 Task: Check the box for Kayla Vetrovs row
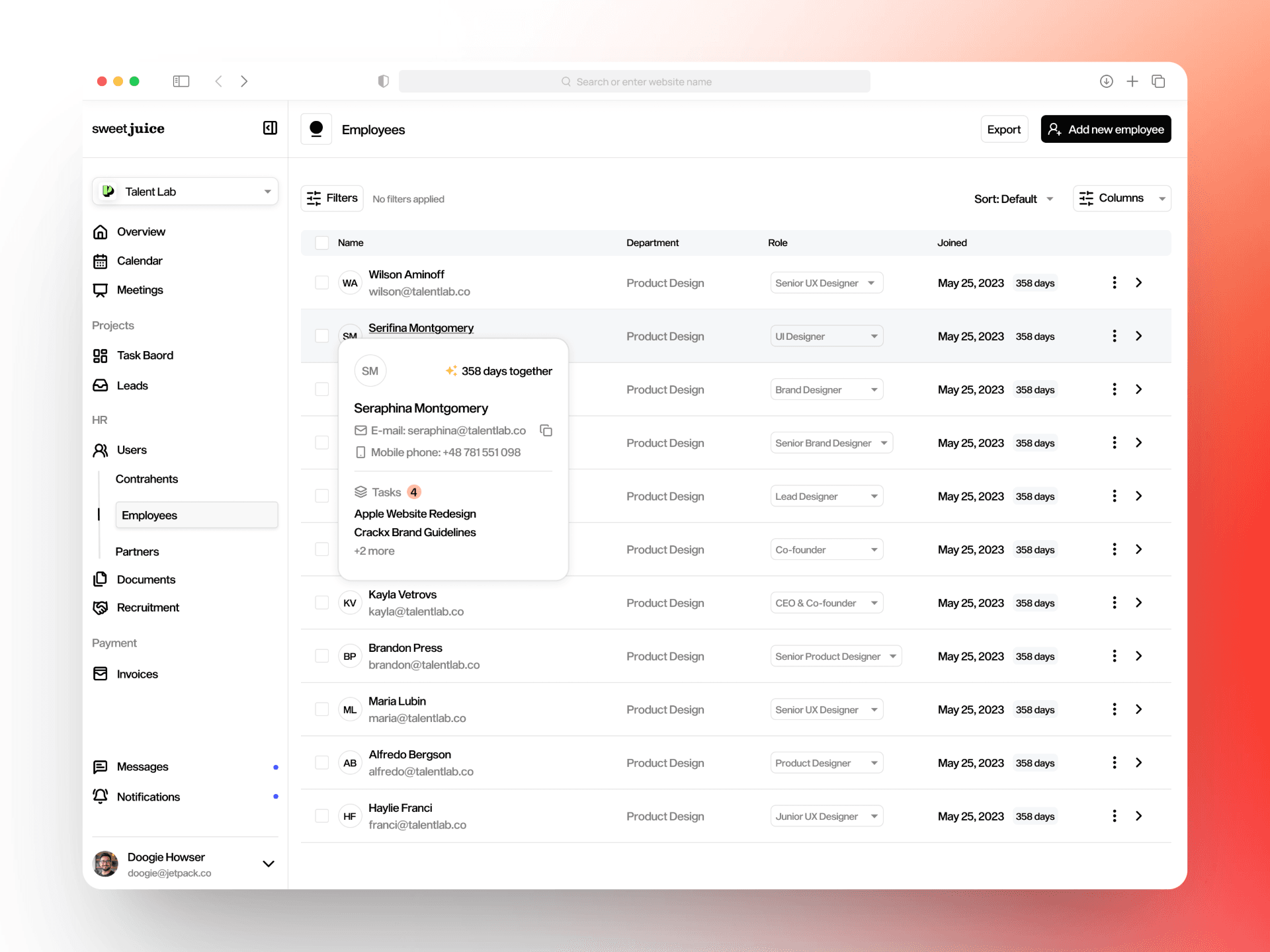(x=322, y=603)
